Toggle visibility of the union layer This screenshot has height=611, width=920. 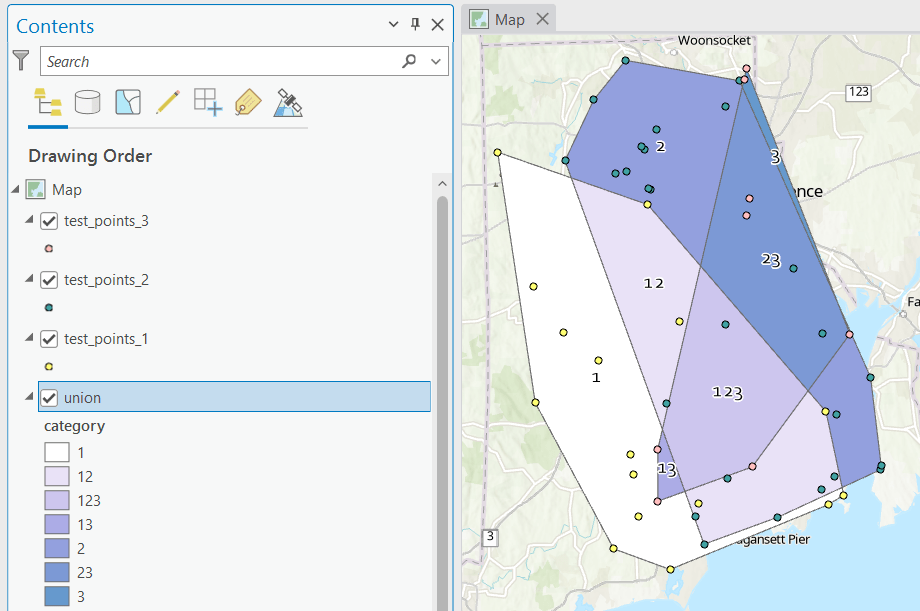tap(49, 398)
